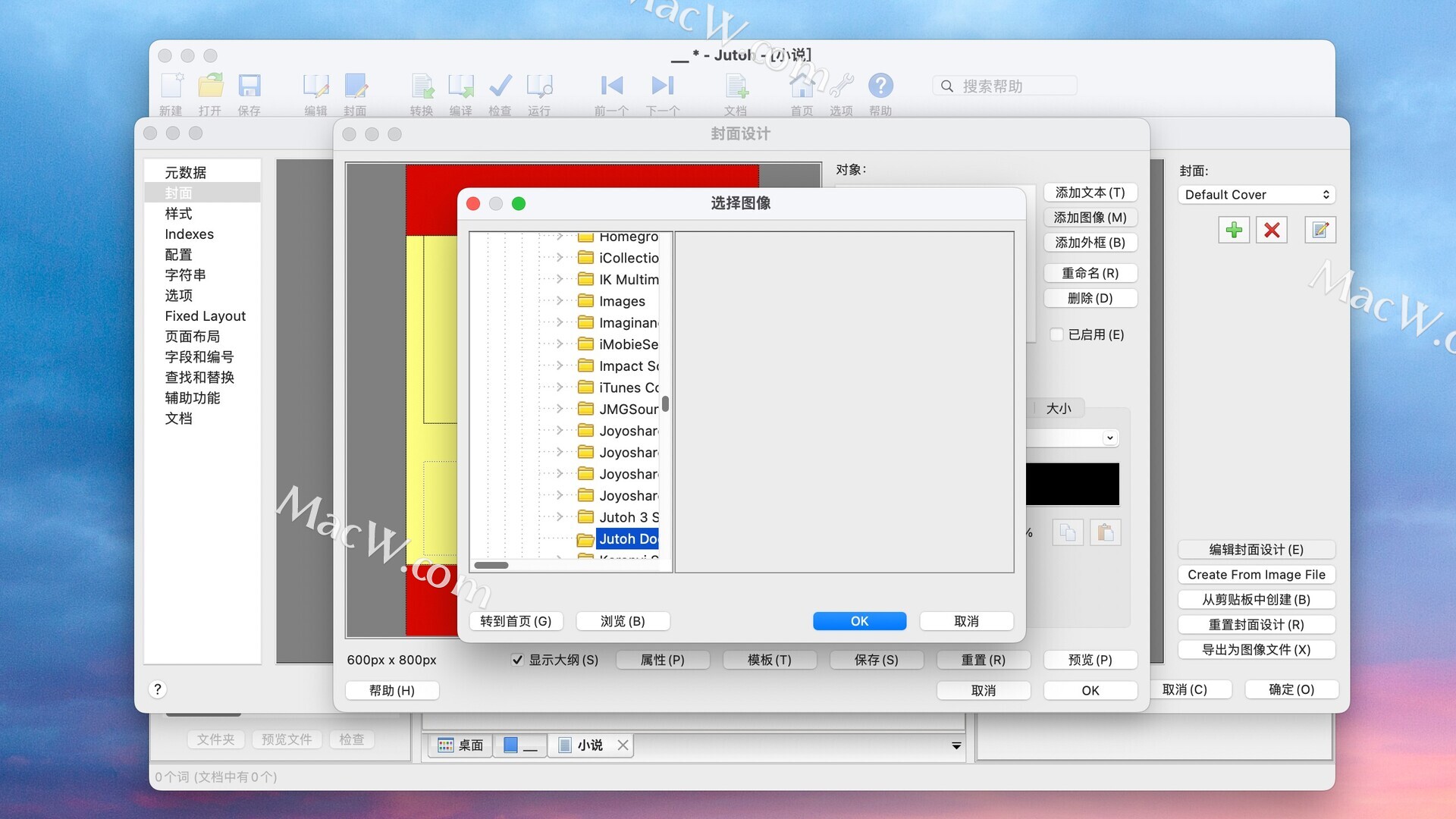Click the Help question mark toolbar icon
Screen dimensions: 1456x819
(x=880, y=86)
